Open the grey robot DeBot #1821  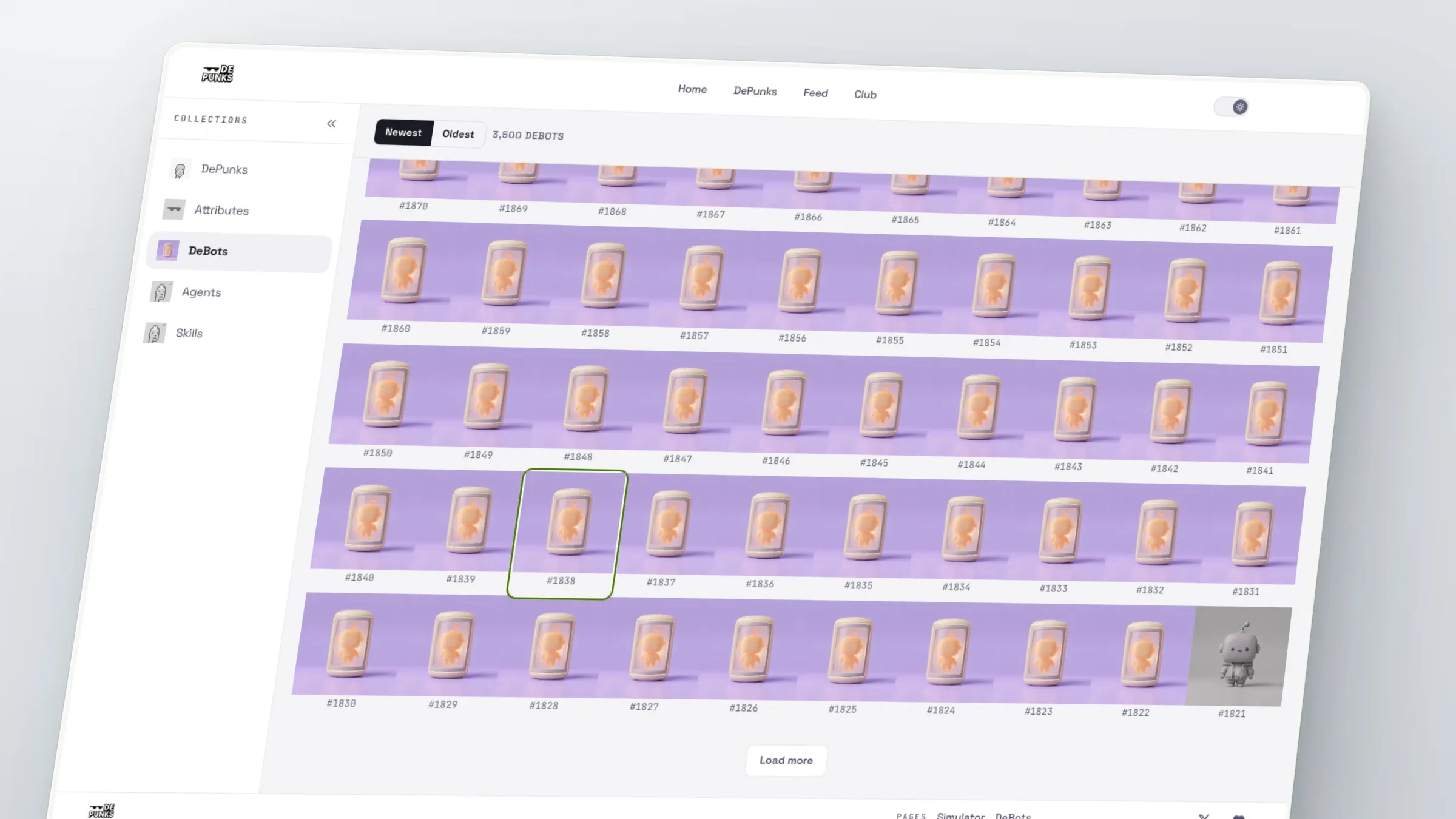click(x=1238, y=656)
